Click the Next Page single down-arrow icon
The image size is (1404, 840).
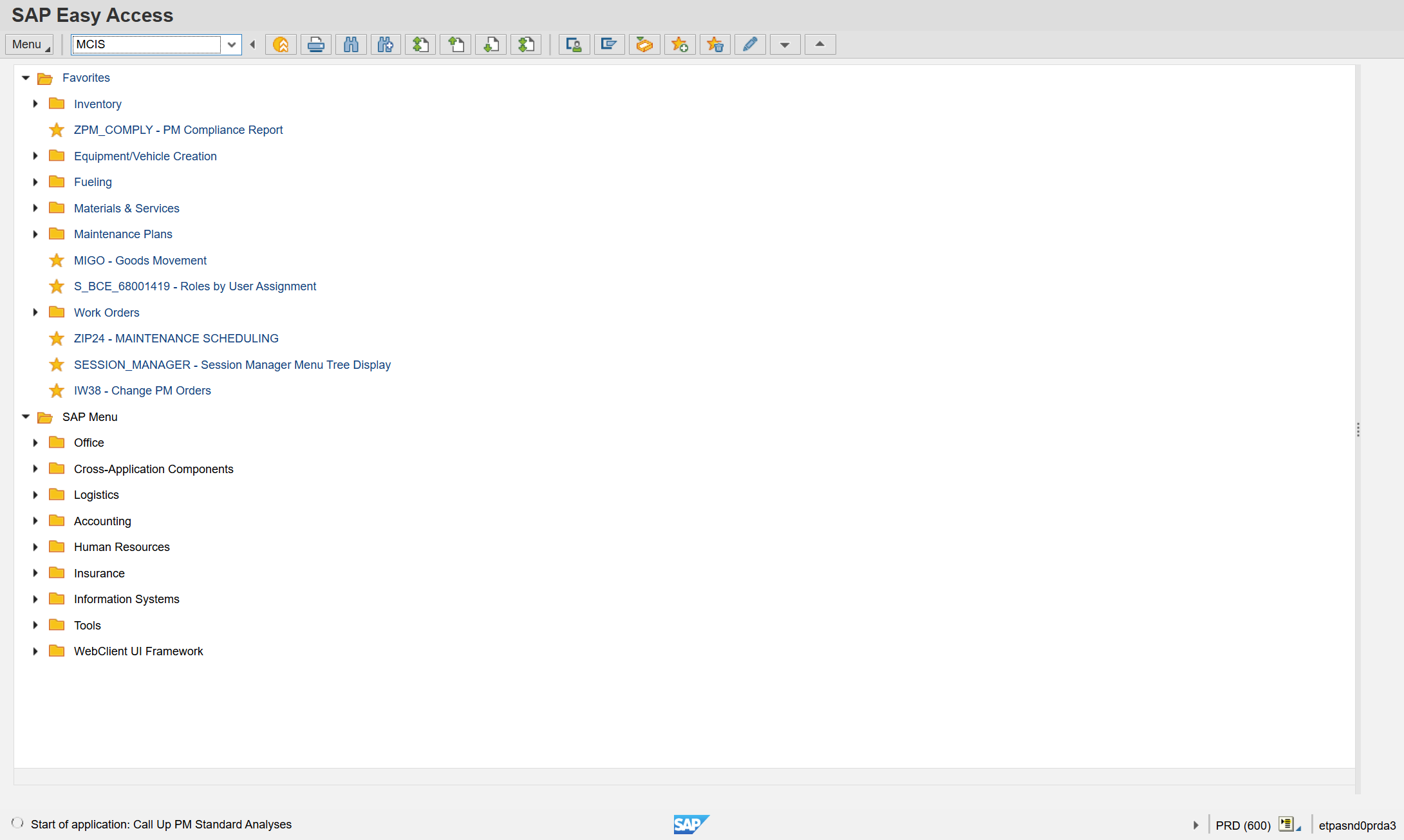(491, 44)
